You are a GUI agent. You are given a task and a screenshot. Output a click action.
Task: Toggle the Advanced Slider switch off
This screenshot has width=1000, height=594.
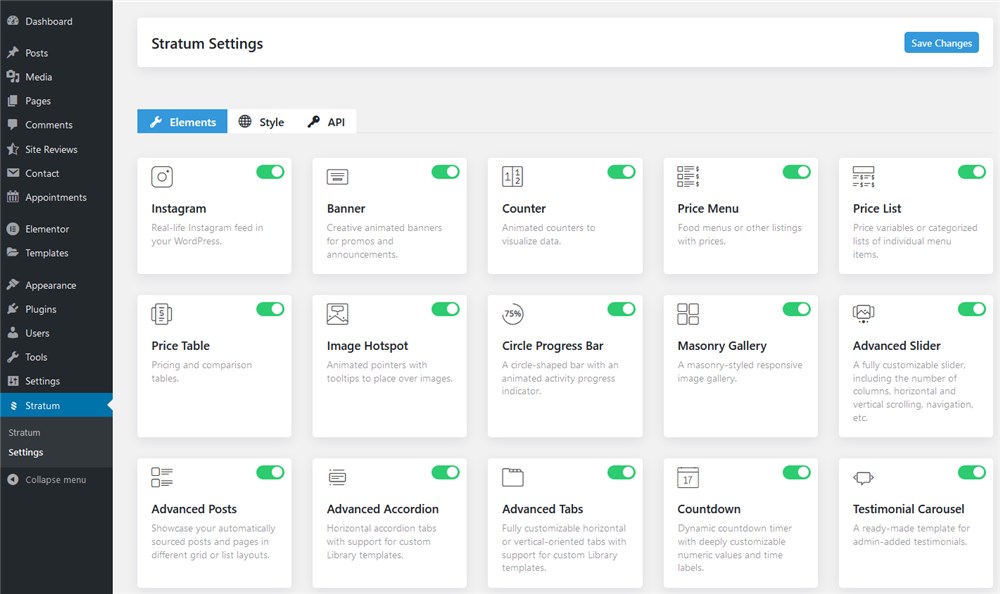click(x=972, y=309)
